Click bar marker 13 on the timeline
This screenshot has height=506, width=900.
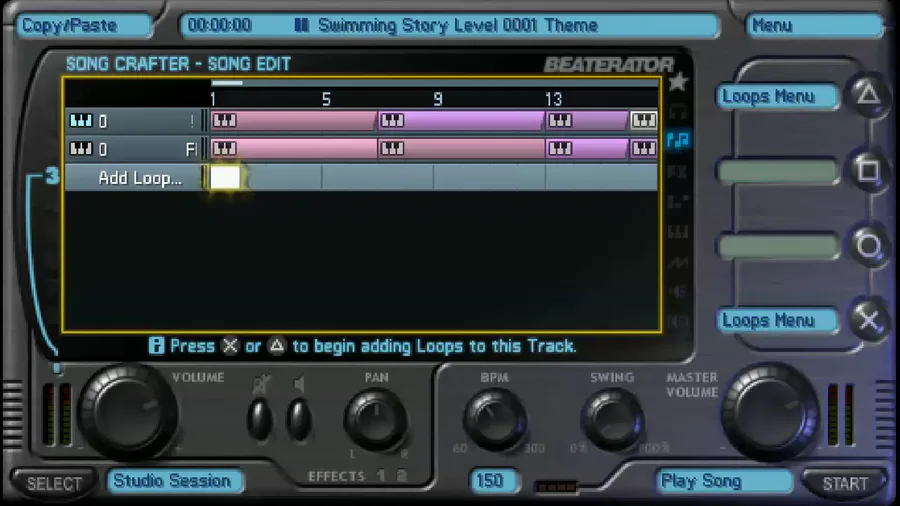(553, 99)
